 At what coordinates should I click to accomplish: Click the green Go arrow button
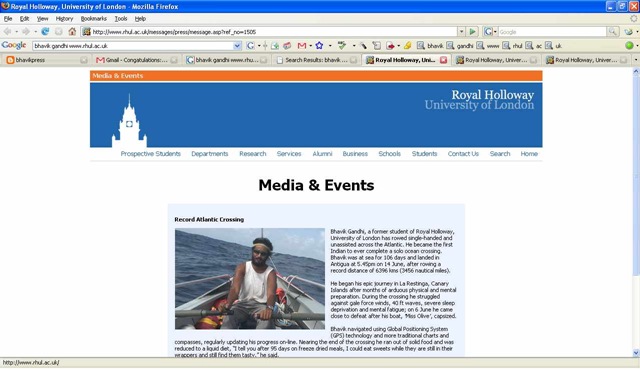[472, 31]
